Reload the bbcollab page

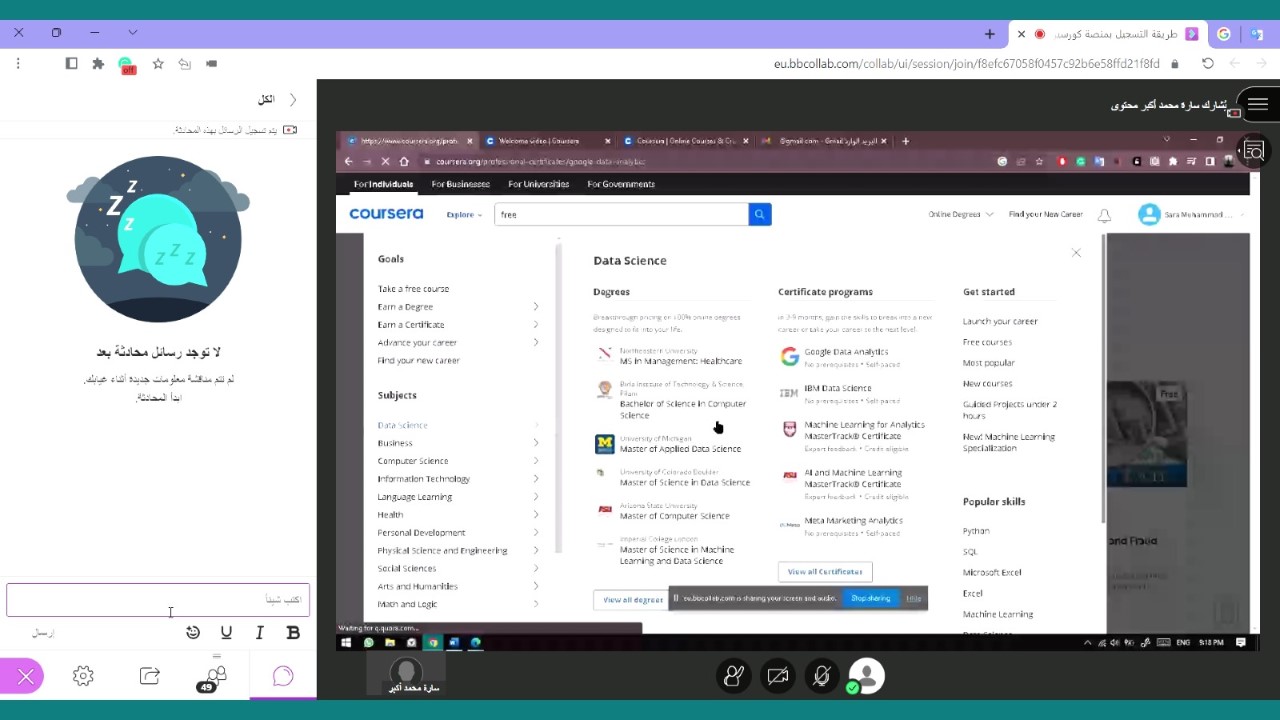click(1208, 63)
